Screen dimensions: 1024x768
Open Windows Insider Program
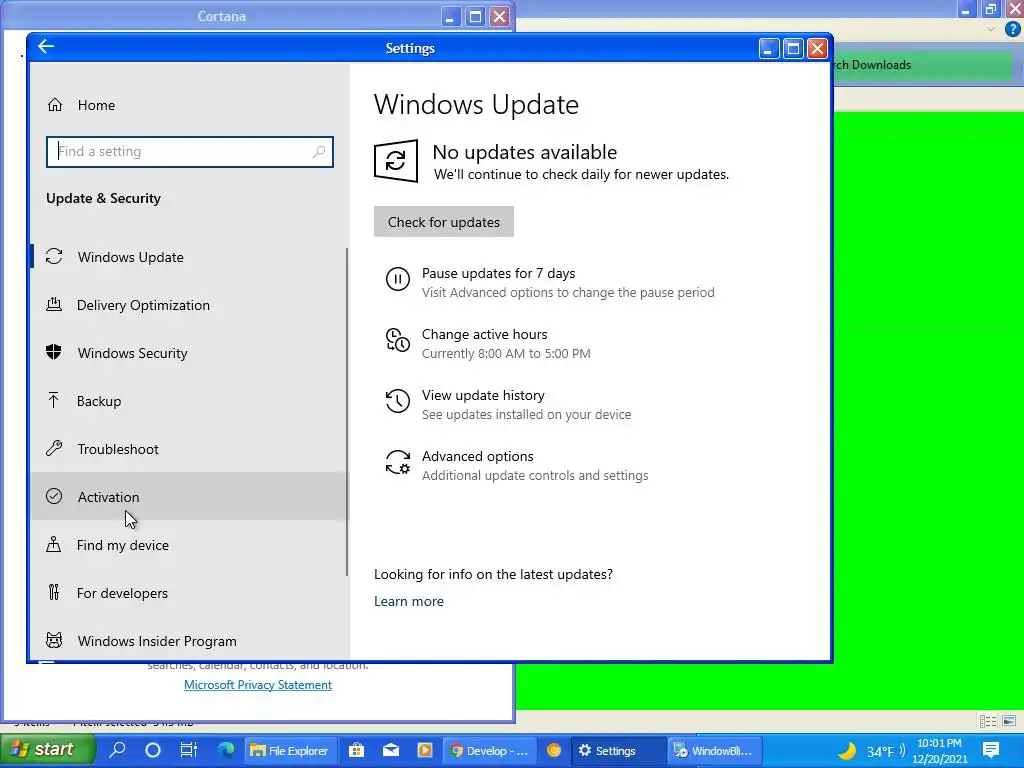coord(189,641)
